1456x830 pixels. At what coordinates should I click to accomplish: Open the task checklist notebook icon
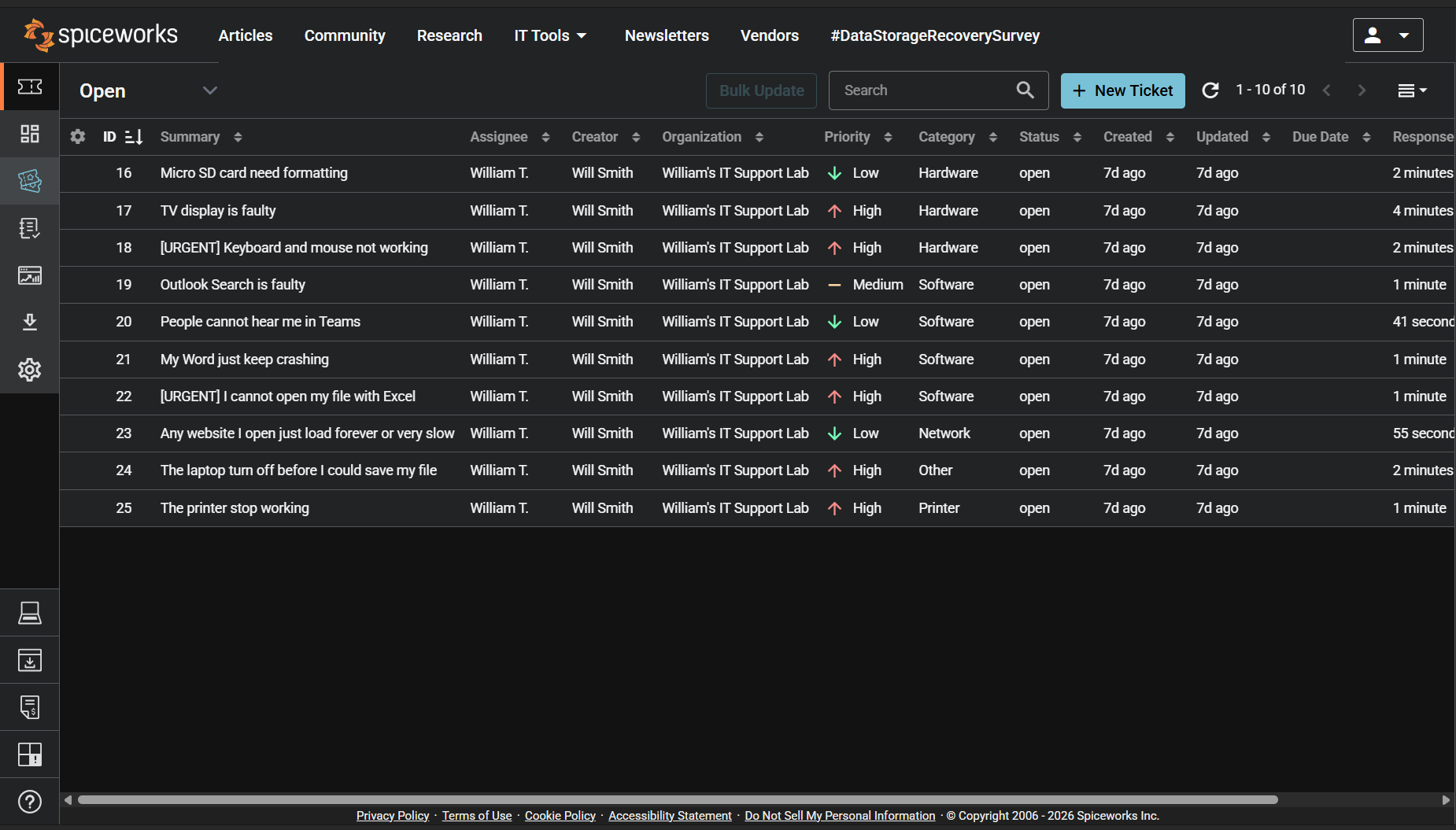(x=29, y=228)
